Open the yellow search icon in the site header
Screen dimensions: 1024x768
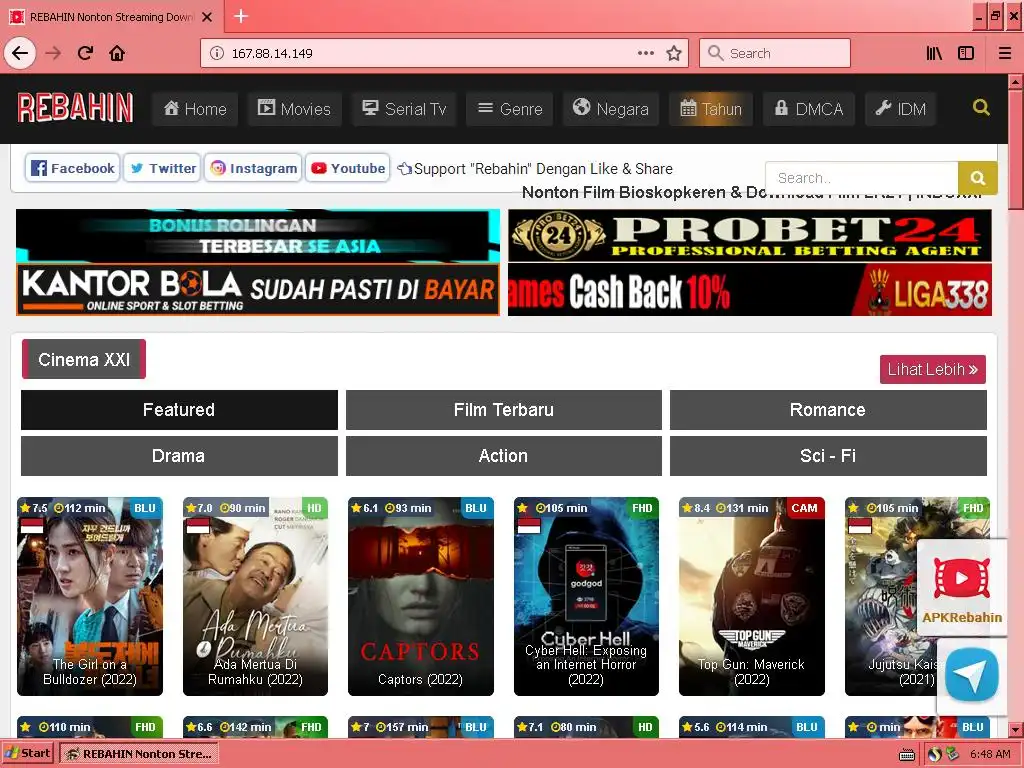(981, 107)
